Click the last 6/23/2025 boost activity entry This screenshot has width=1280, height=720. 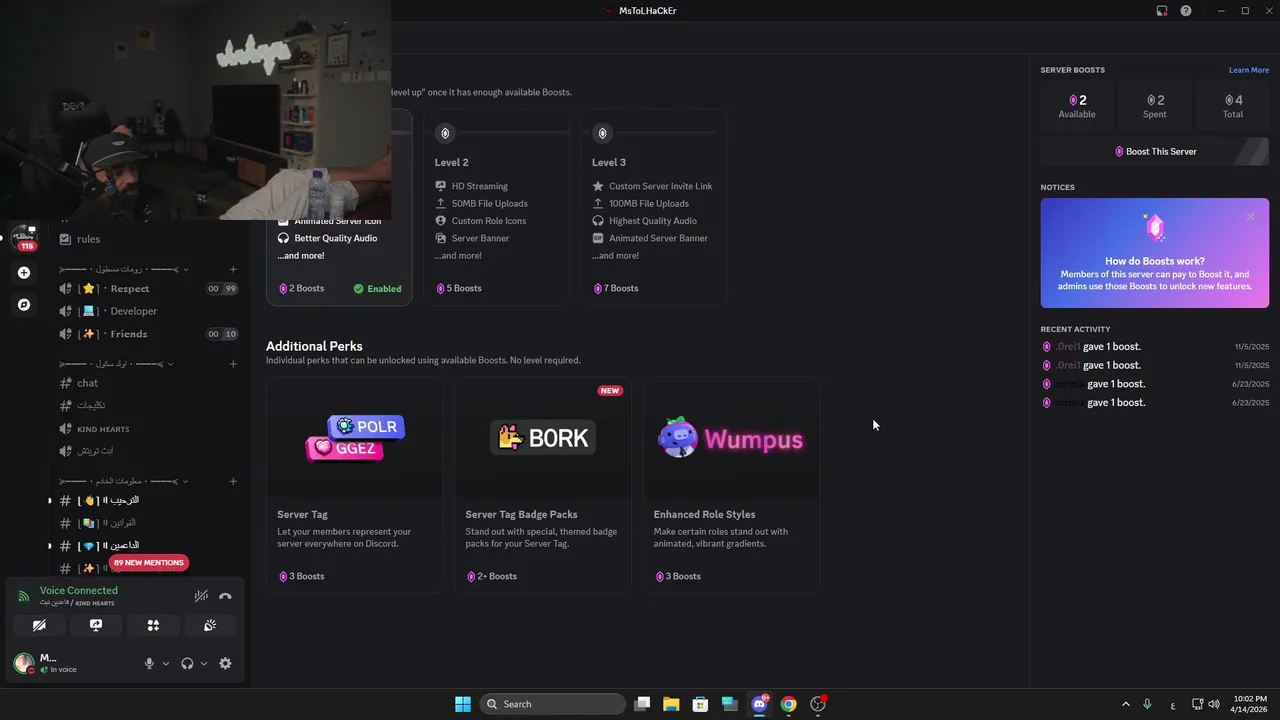[1155, 403]
